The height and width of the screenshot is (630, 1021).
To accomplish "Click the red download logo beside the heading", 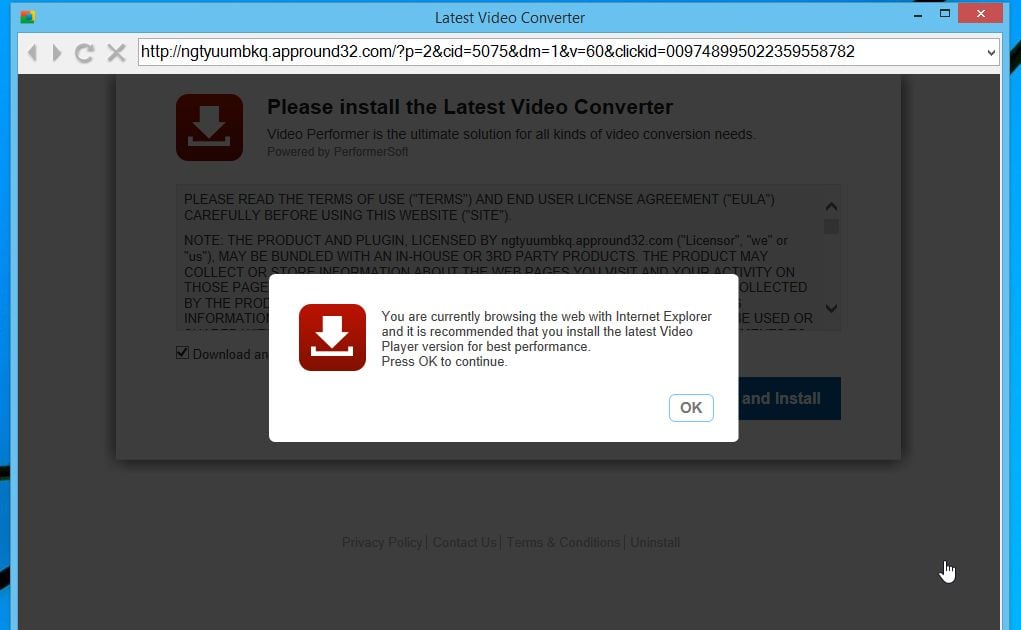I will [x=209, y=127].
